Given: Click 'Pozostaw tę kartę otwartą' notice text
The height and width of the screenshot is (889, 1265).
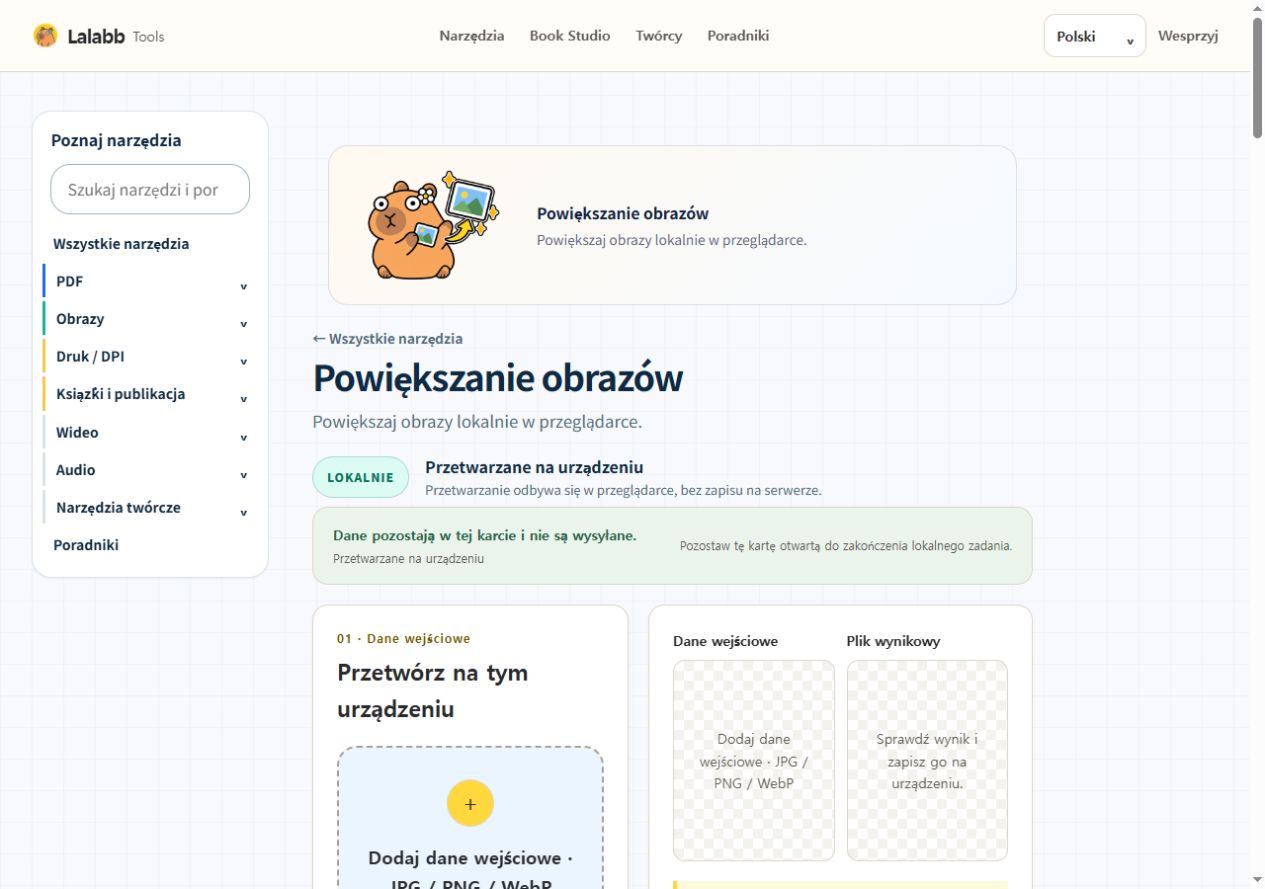Looking at the screenshot, I should pos(846,546).
